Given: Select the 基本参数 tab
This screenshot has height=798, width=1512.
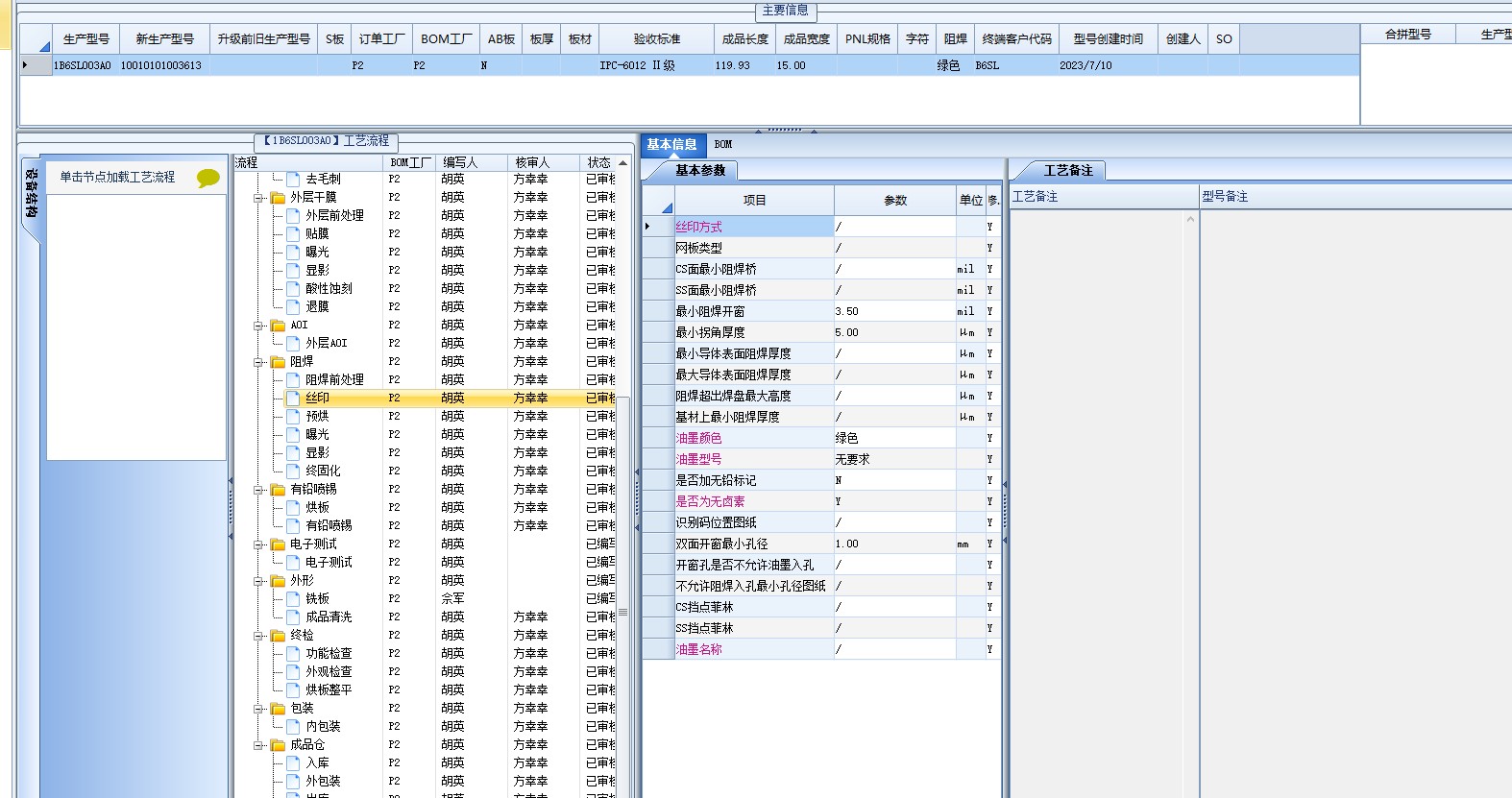Looking at the screenshot, I should pyautogui.click(x=700, y=171).
